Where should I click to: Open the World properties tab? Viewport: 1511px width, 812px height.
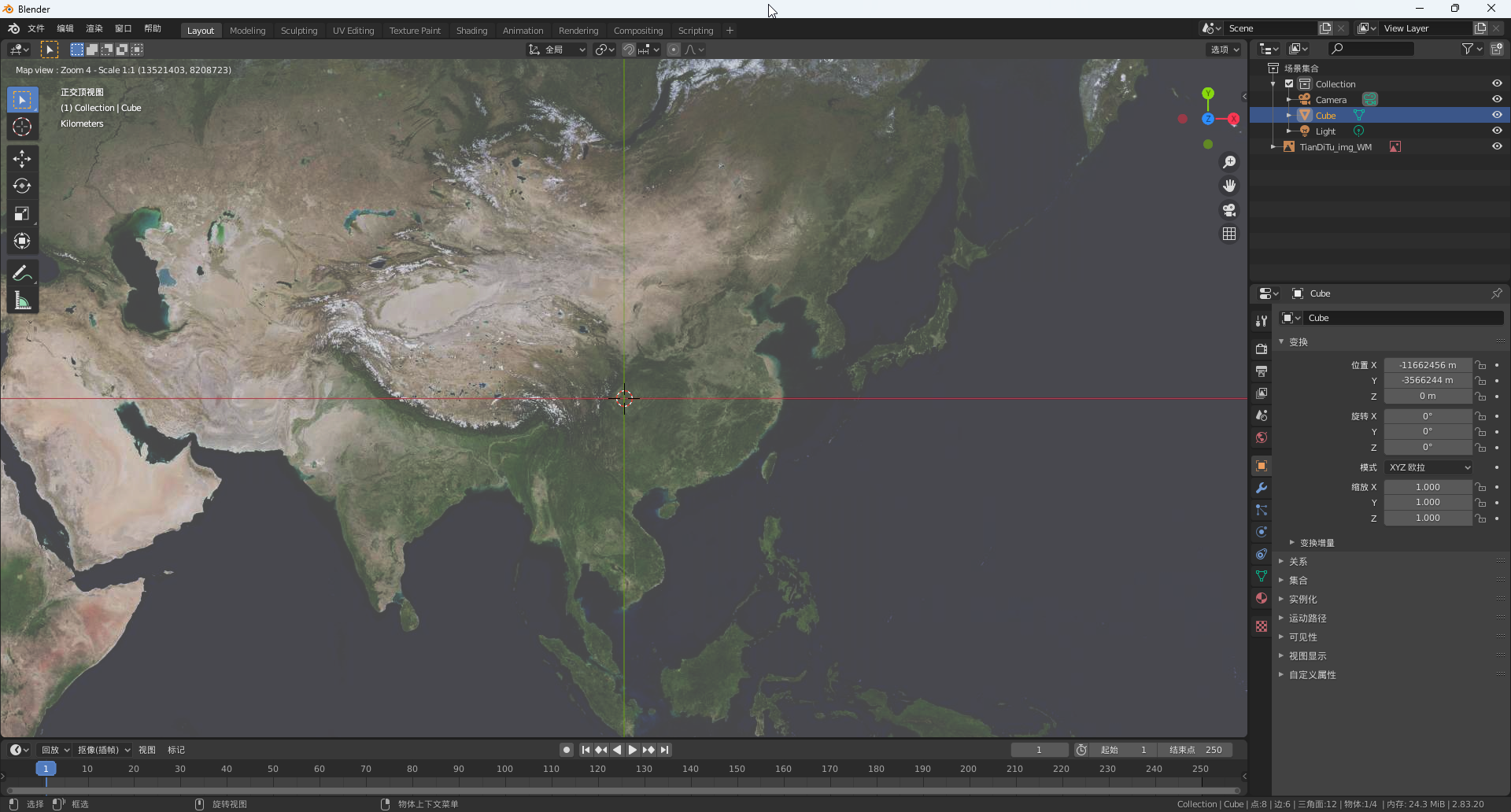tap(1262, 437)
